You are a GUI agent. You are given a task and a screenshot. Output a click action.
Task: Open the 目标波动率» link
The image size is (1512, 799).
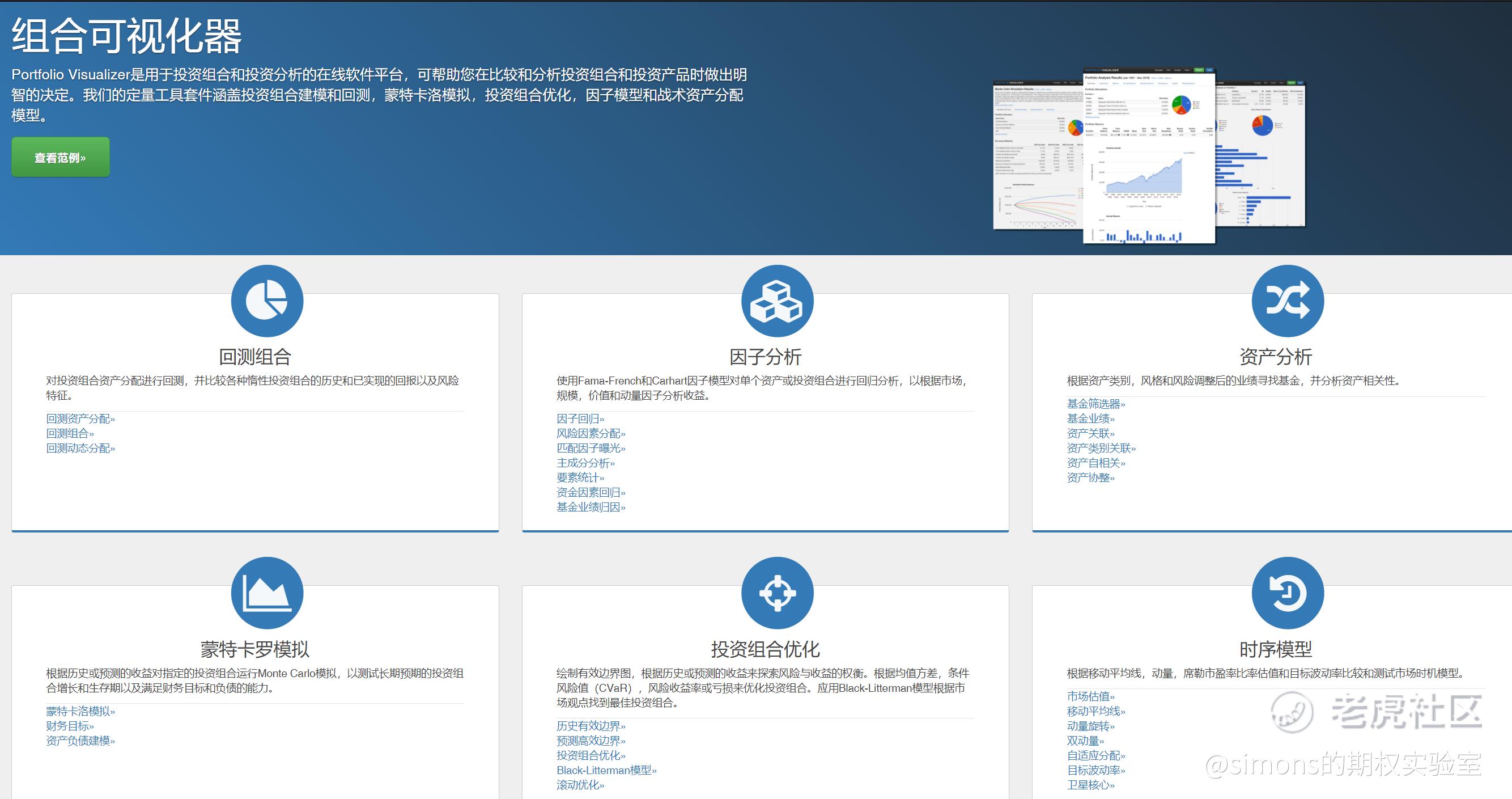tap(1097, 770)
